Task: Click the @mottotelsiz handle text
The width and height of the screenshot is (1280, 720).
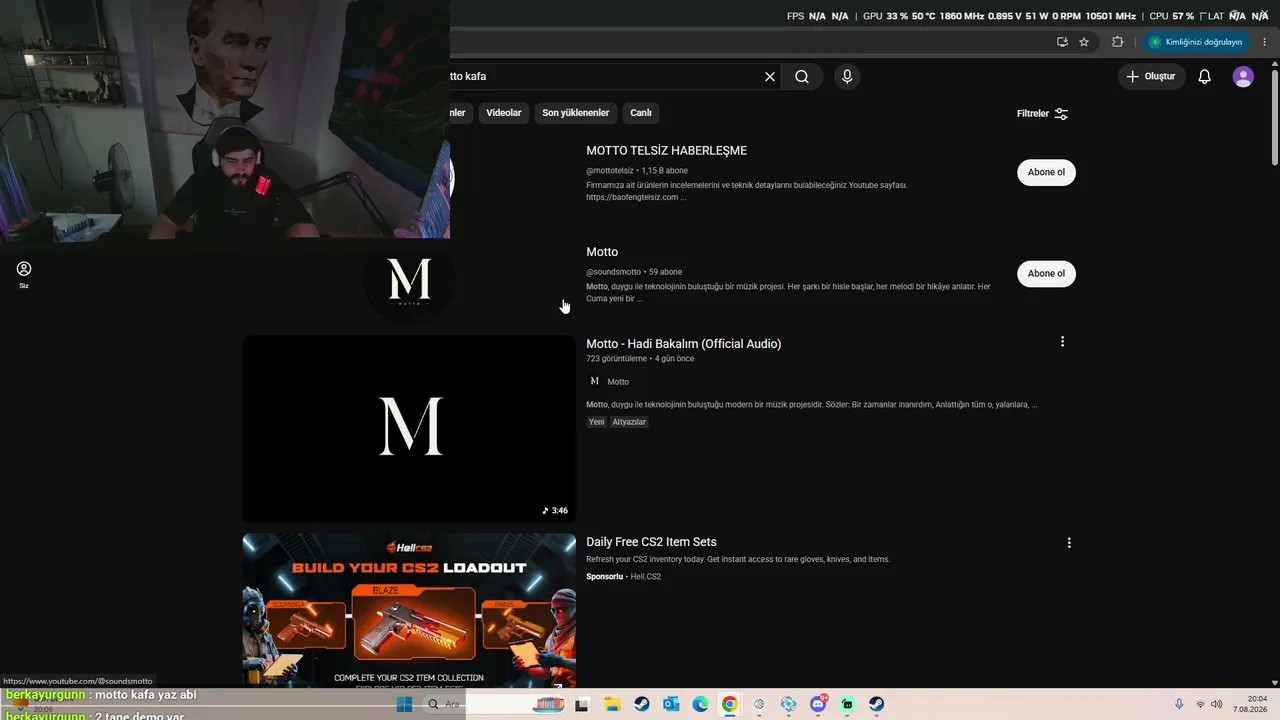Action: [x=610, y=171]
